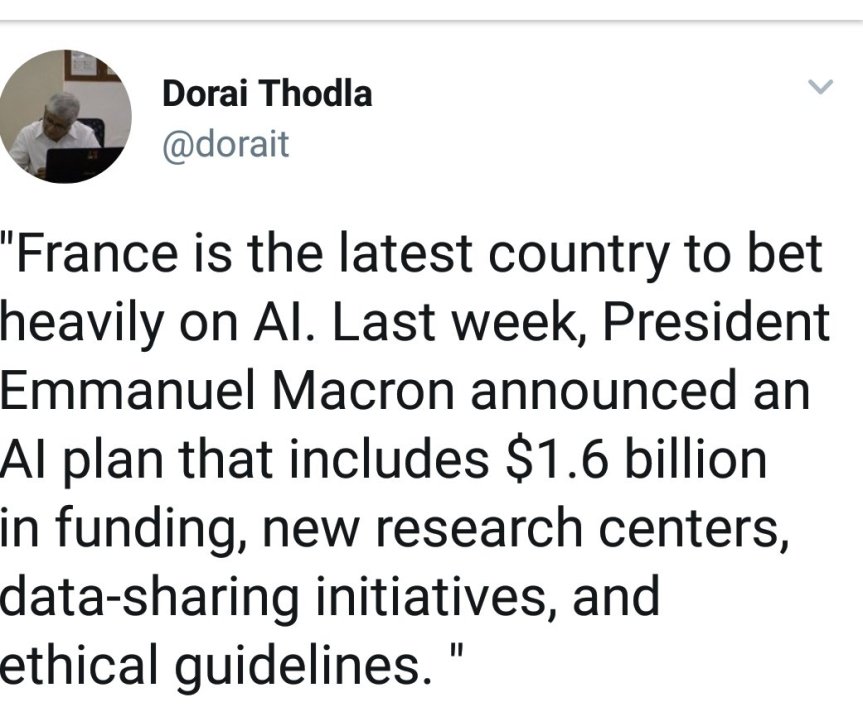This screenshot has width=863, height=707.
Task: Click Dorai Thodla's profile picture
Action: 64,116
